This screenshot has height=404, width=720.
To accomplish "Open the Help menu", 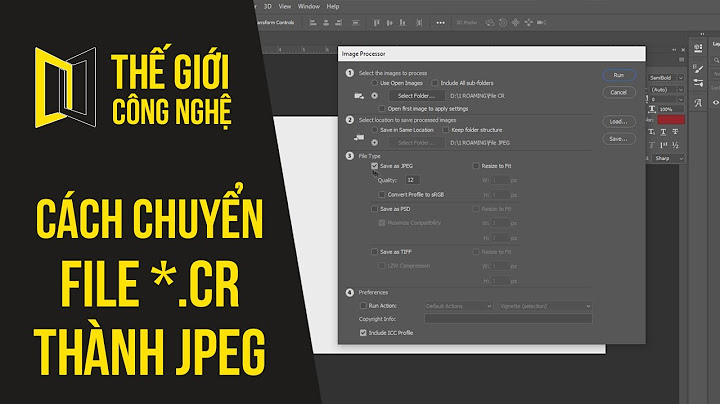I will click(x=333, y=6).
